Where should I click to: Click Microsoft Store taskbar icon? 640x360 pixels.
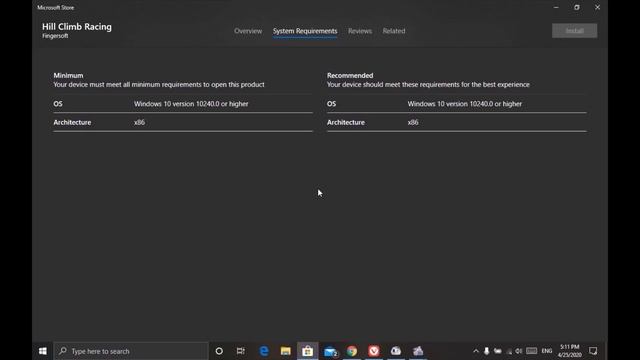(x=308, y=351)
